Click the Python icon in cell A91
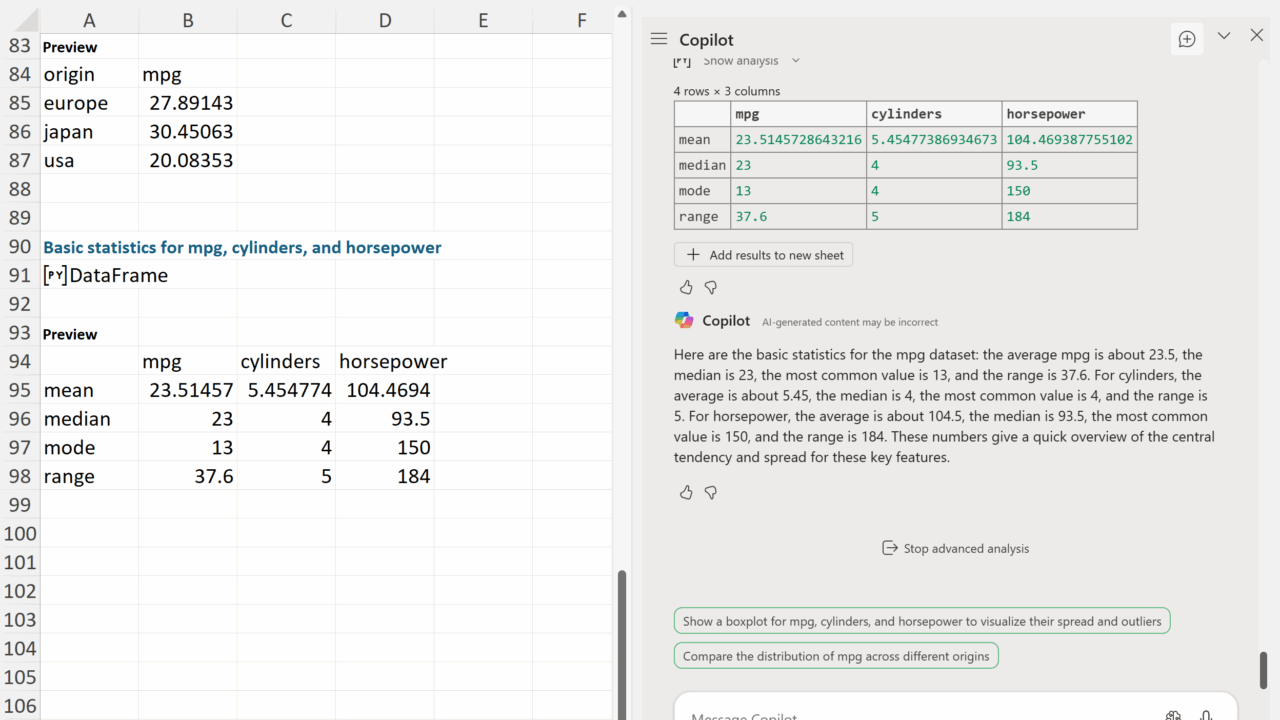 click(55, 276)
